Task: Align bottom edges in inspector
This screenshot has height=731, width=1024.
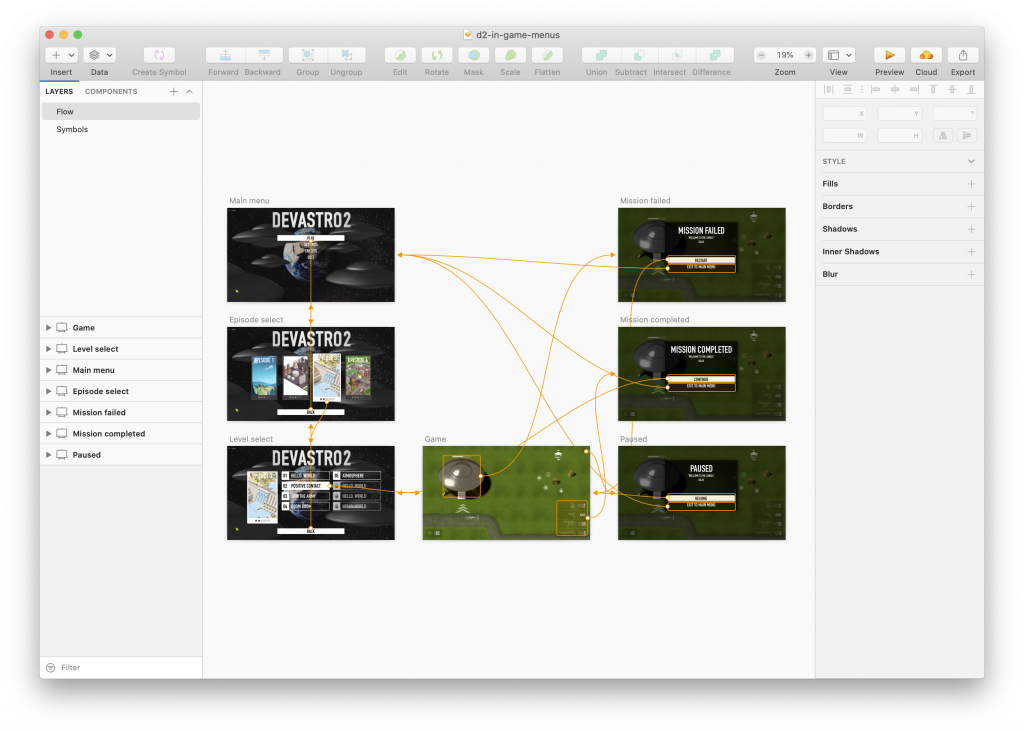Action: click(972, 89)
